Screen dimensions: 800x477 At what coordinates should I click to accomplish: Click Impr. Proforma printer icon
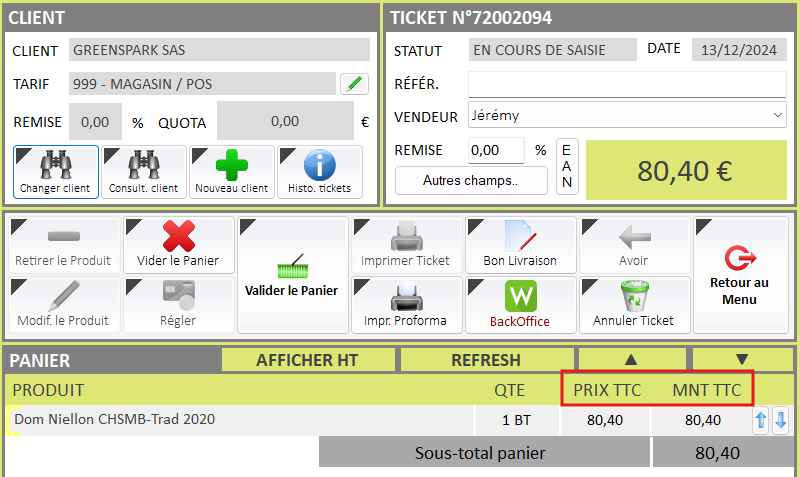coord(406,297)
